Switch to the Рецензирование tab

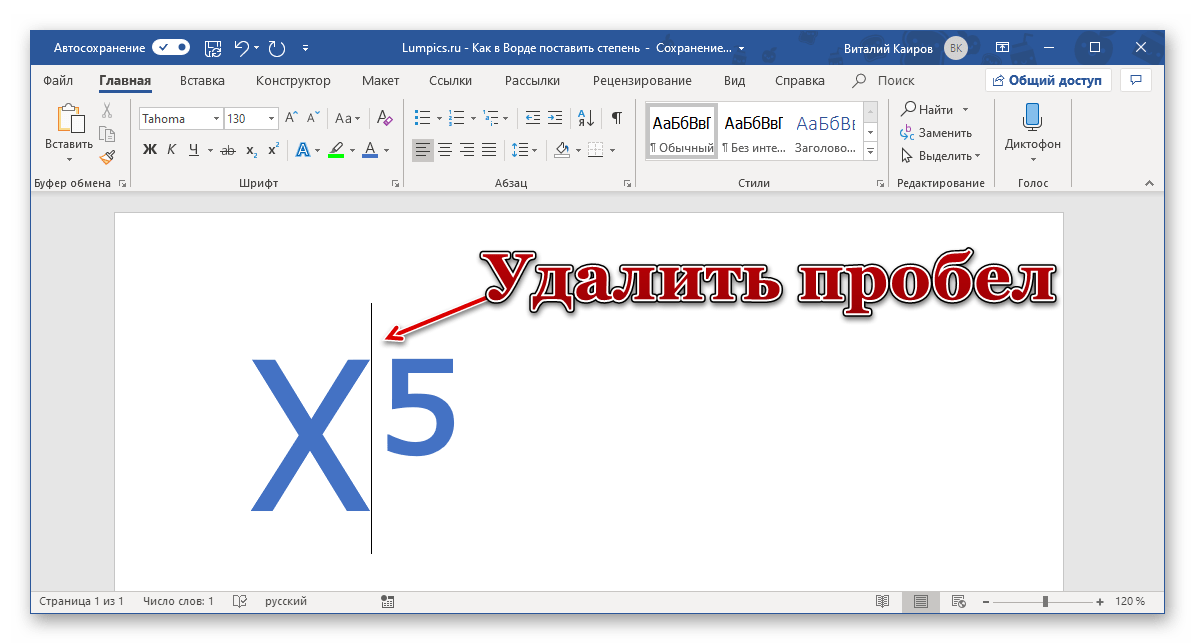[x=642, y=80]
